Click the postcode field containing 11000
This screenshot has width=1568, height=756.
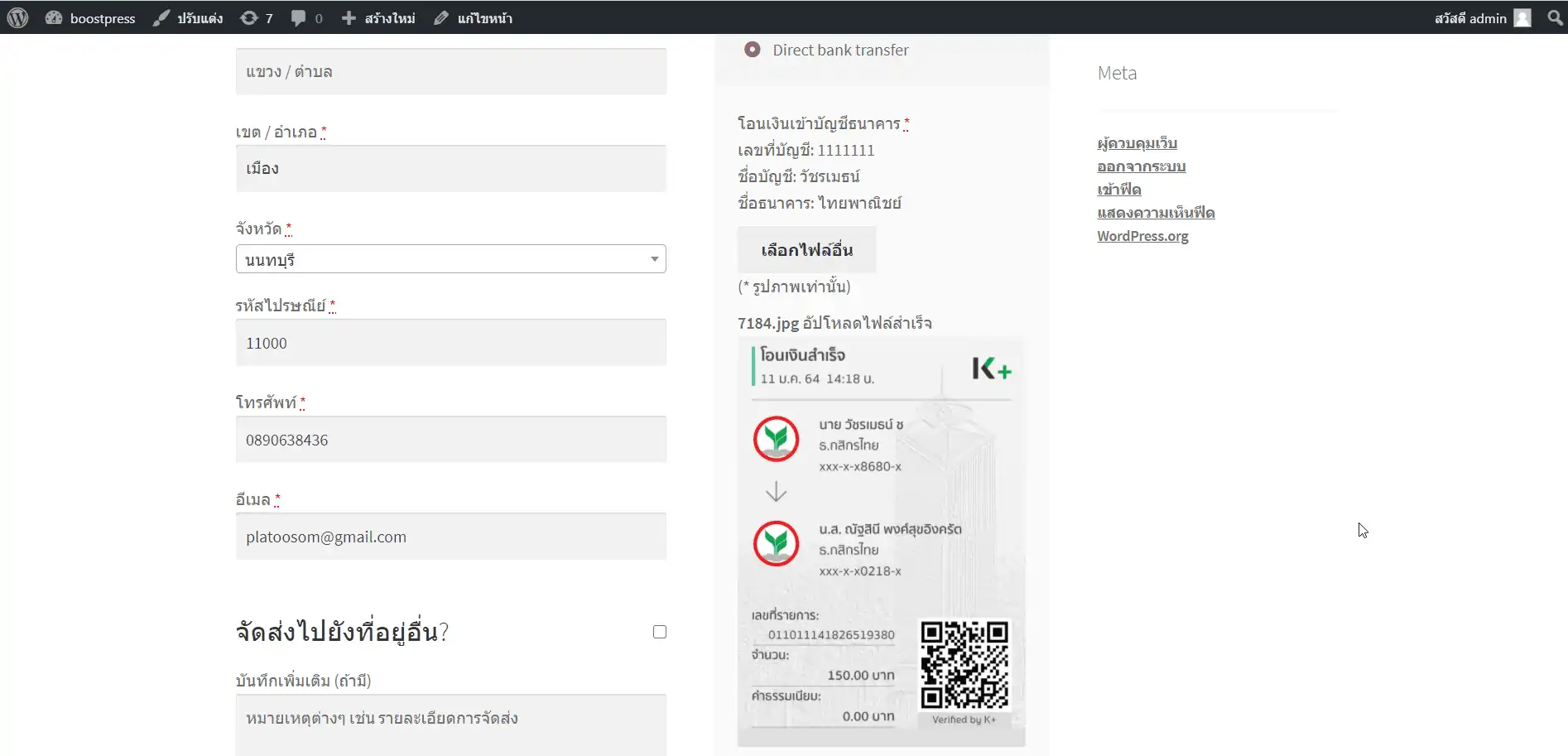[450, 343]
